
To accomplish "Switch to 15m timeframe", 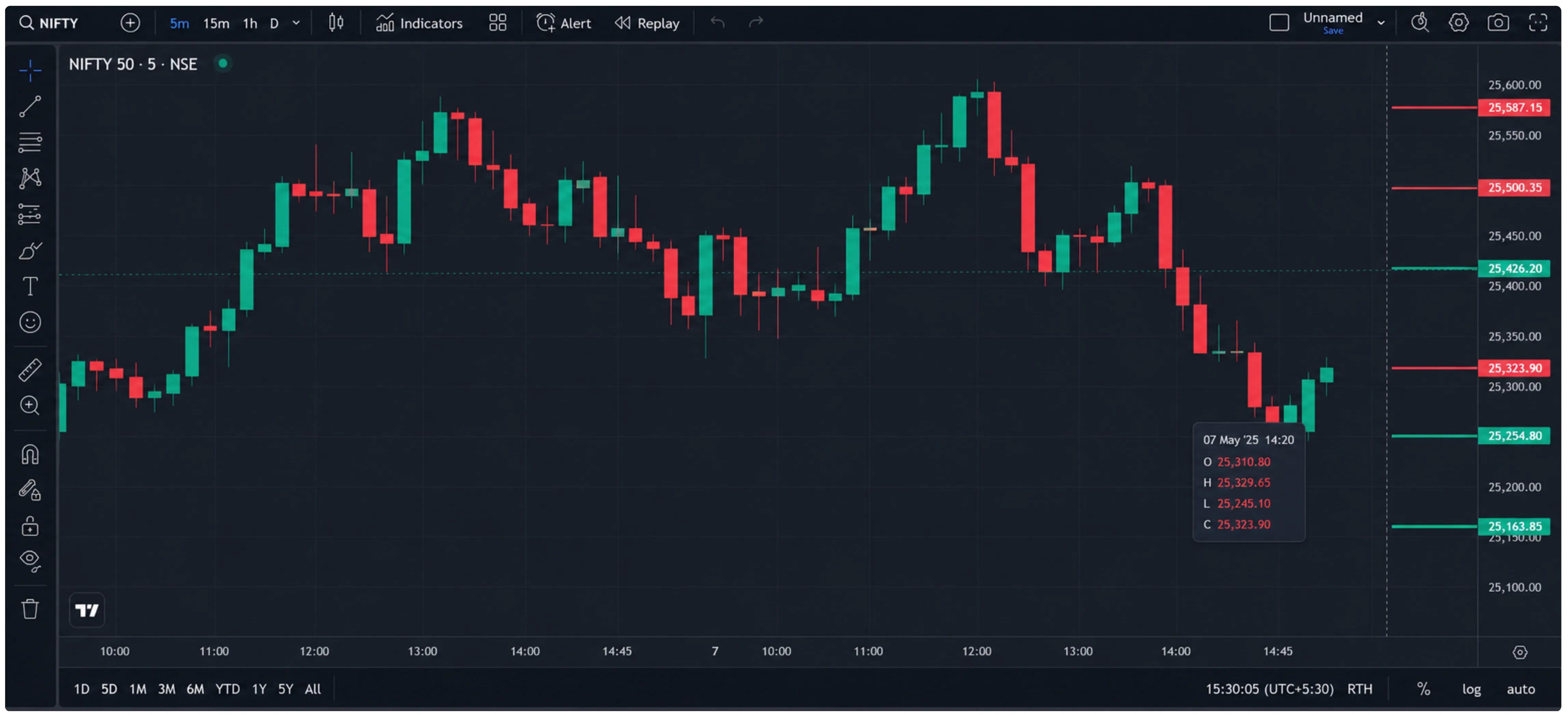I will tap(216, 23).
